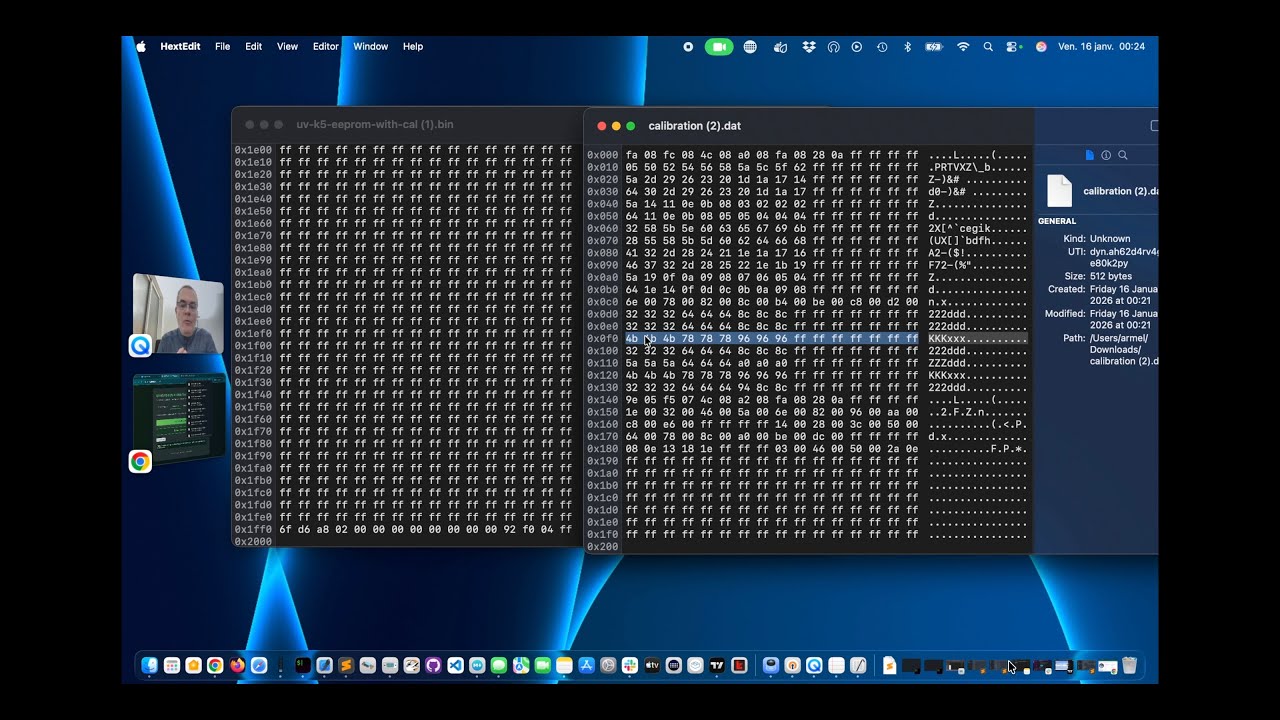Select the info circle tab in inspector

(x=1106, y=155)
